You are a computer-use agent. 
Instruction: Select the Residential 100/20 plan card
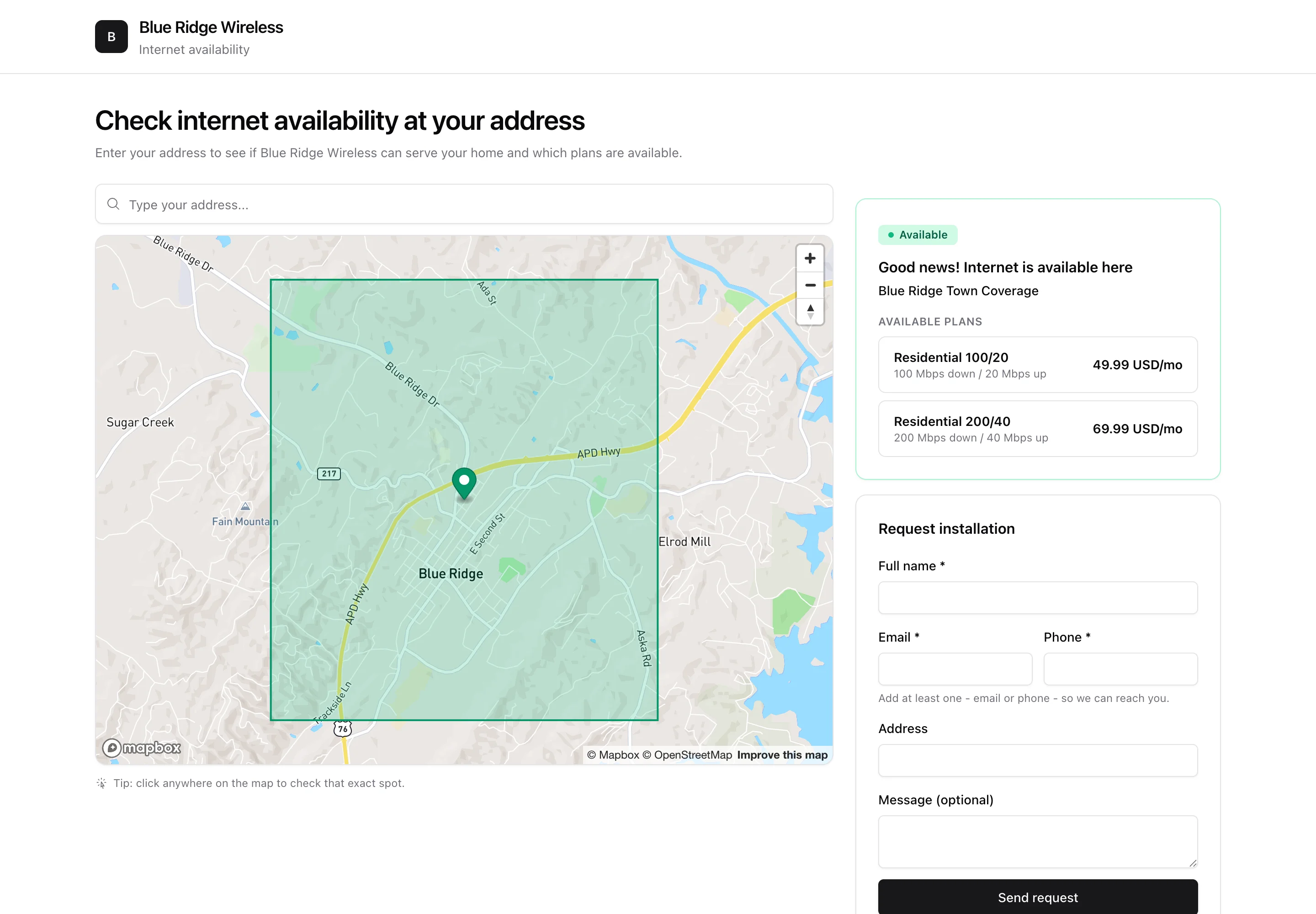[1037, 365]
